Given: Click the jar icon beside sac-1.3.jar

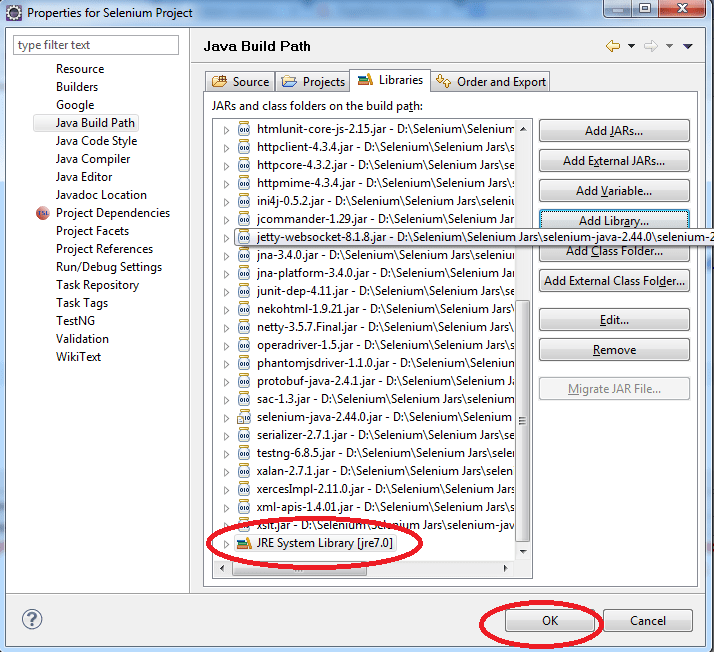Looking at the screenshot, I should (x=244, y=399).
